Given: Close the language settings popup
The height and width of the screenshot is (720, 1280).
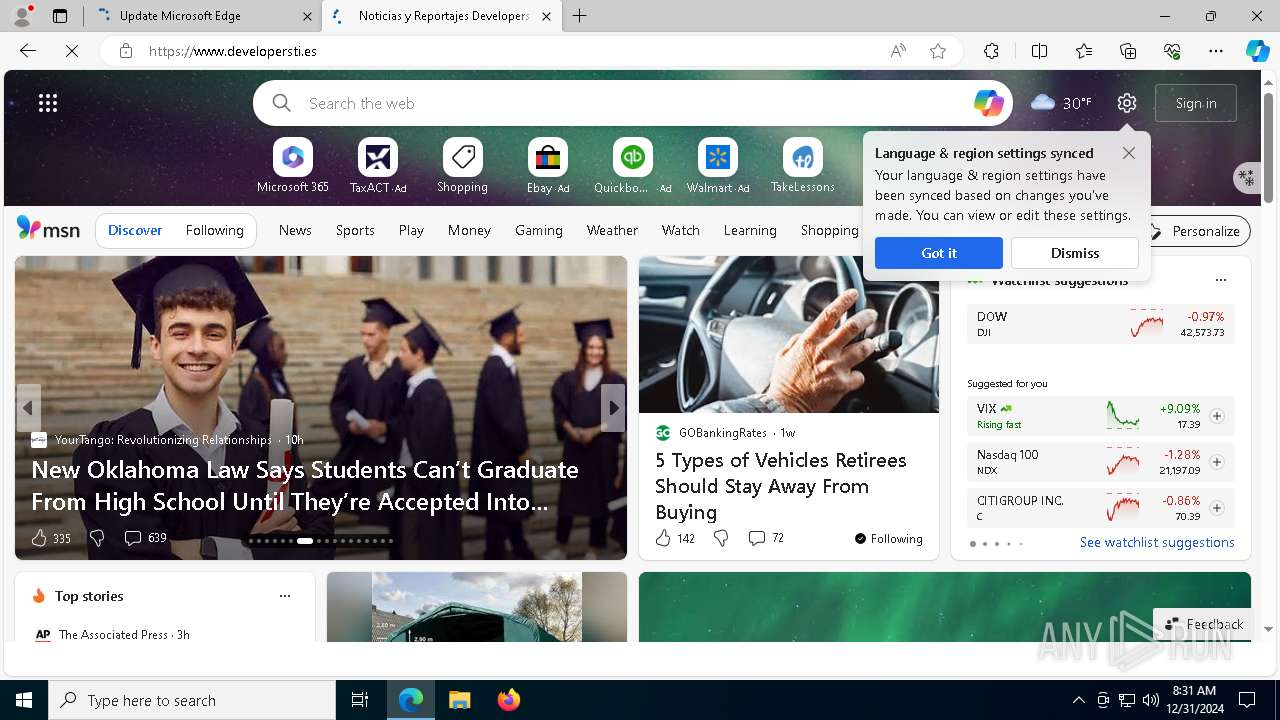Looking at the screenshot, I should (1129, 153).
